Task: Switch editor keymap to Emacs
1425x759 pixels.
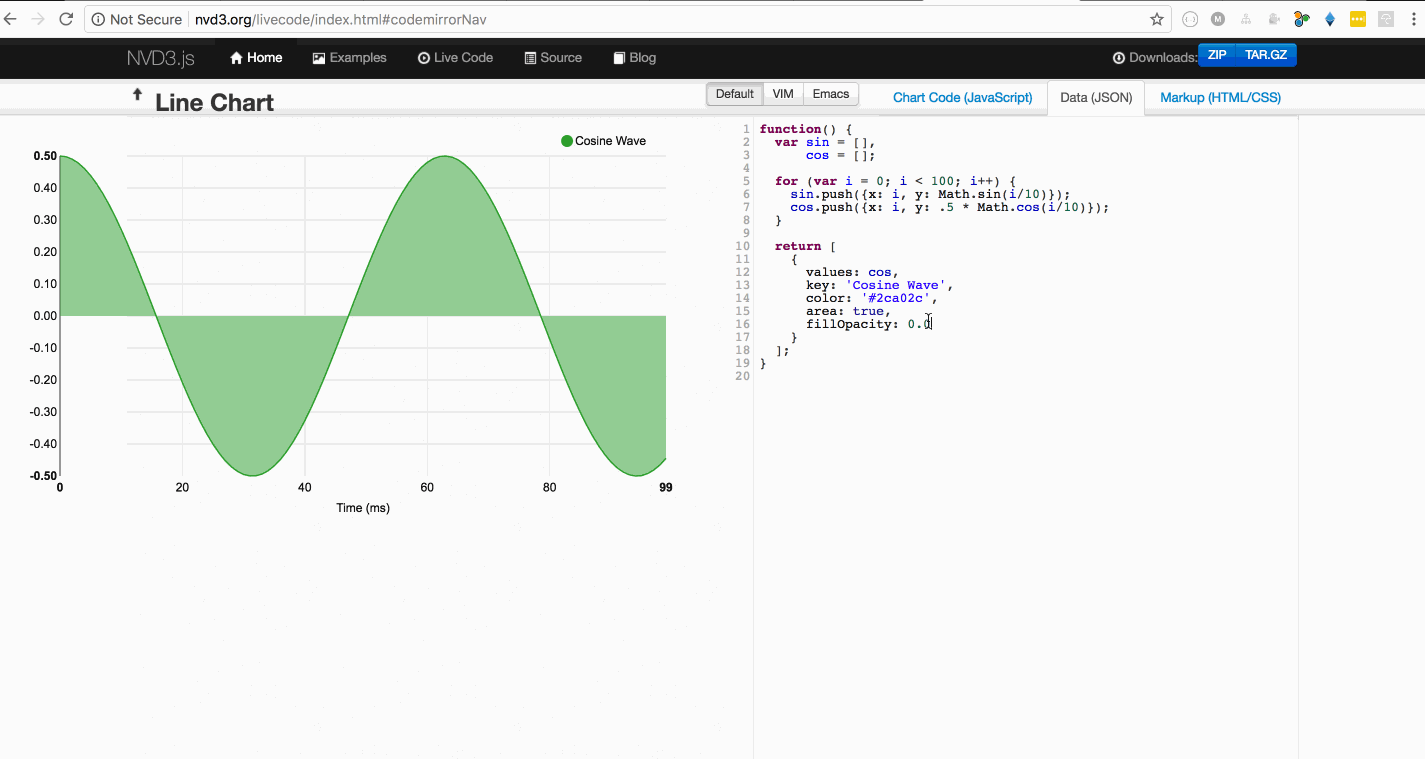Action: pos(831,94)
